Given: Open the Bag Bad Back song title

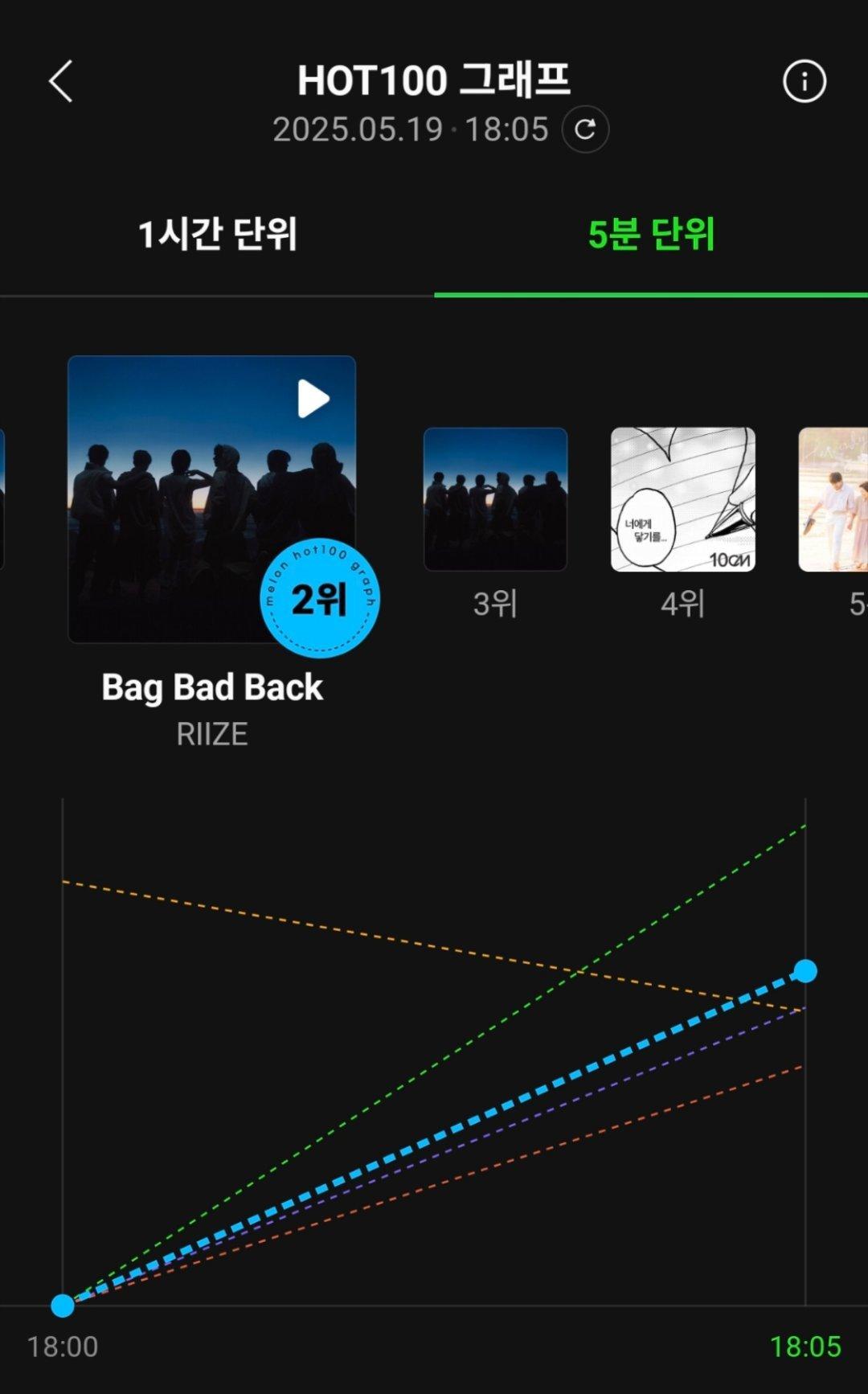Looking at the screenshot, I should (212, 688).
